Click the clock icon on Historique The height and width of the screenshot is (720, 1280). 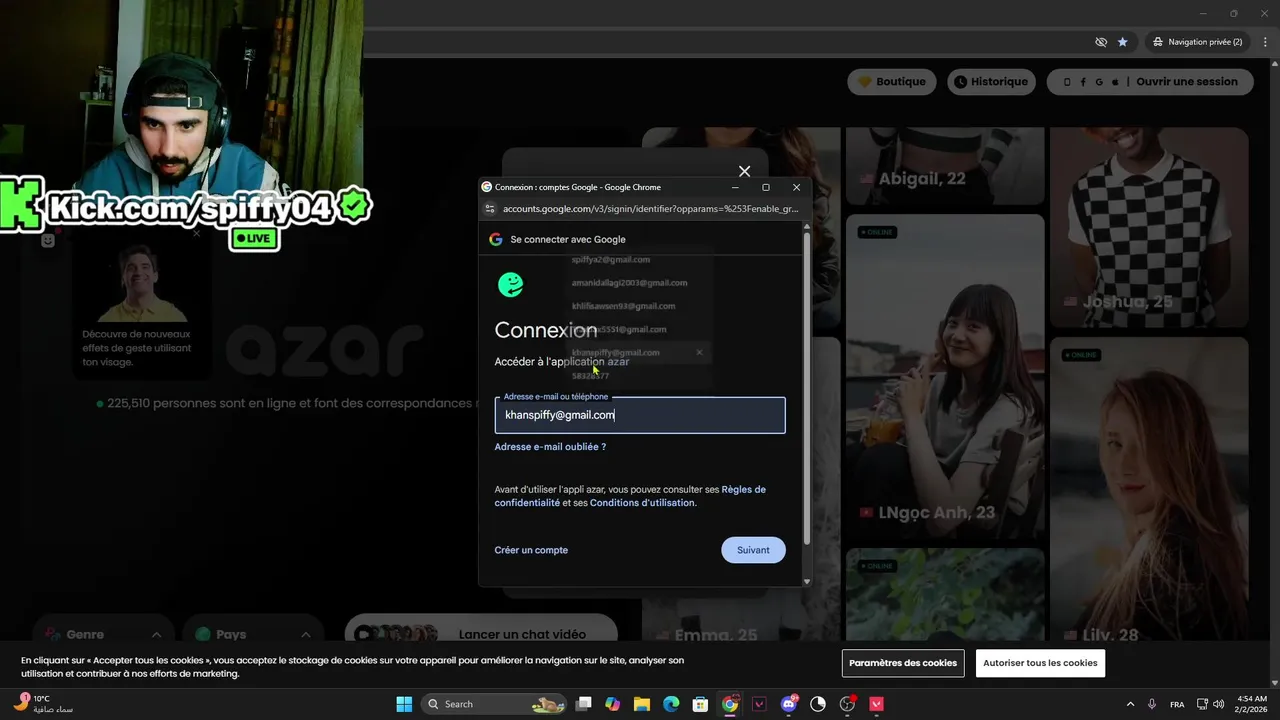(961, 82)
